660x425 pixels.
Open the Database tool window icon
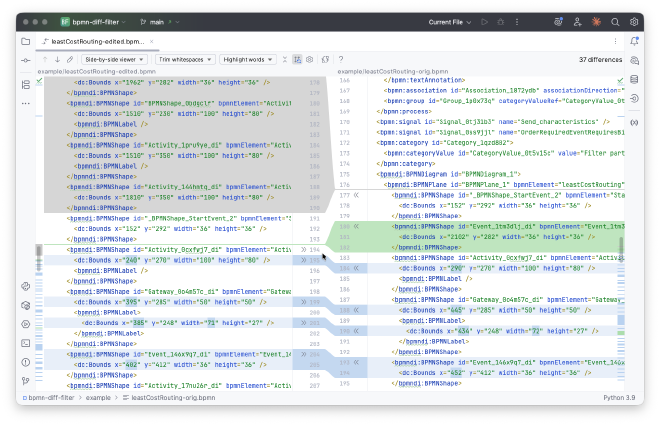(635, 81)
